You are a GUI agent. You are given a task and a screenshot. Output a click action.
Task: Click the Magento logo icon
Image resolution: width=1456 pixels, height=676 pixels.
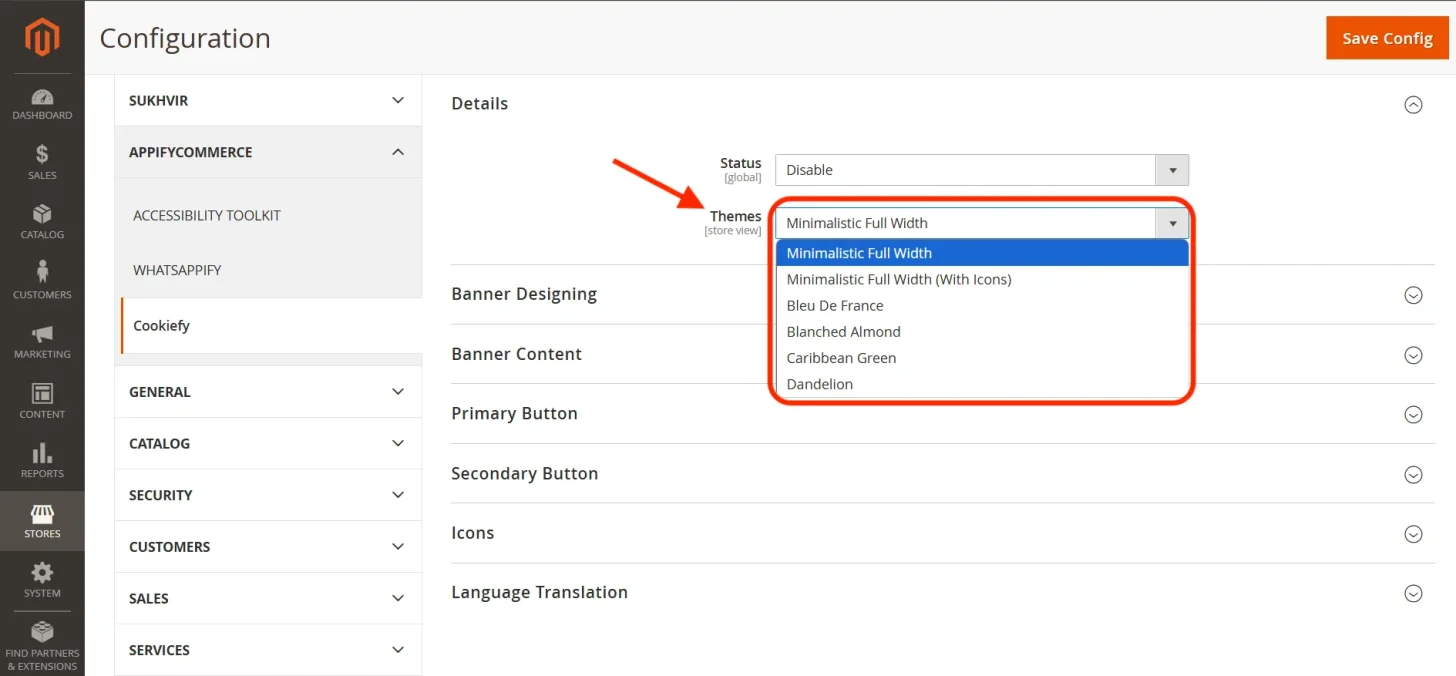[42, 38]
